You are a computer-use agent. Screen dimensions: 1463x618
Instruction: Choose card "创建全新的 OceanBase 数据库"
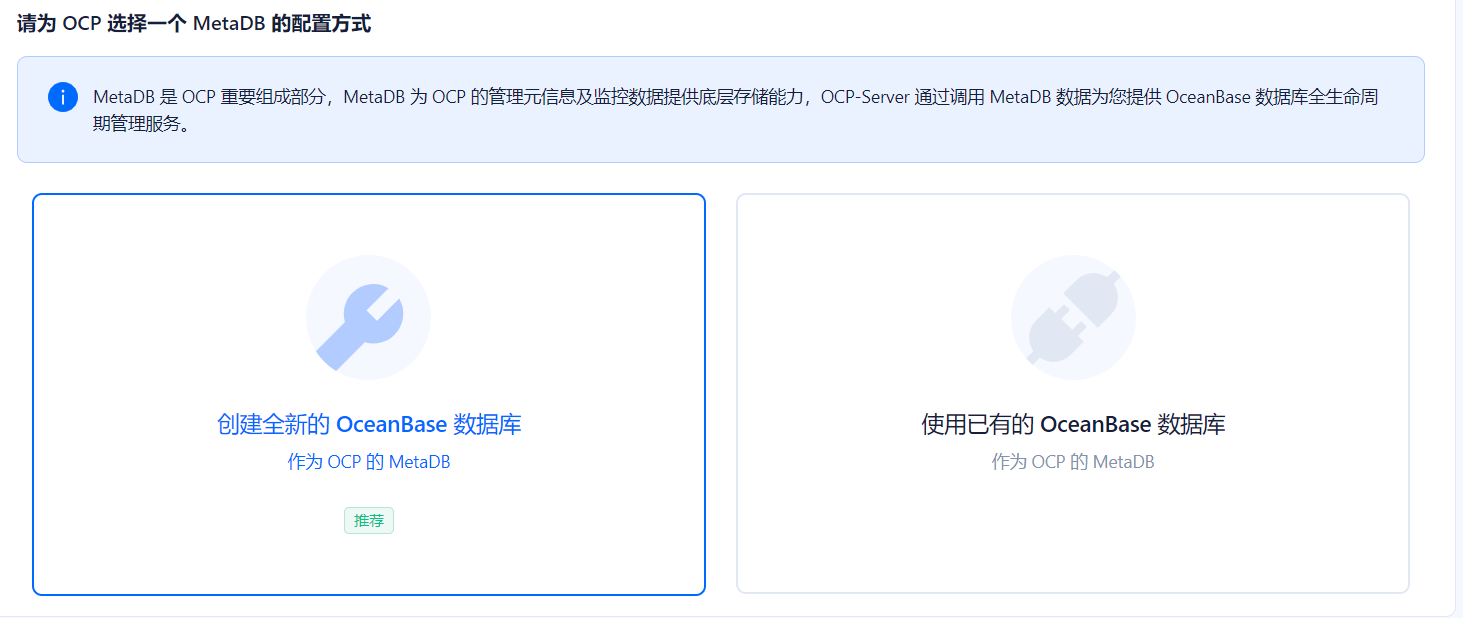pos(369,394)
